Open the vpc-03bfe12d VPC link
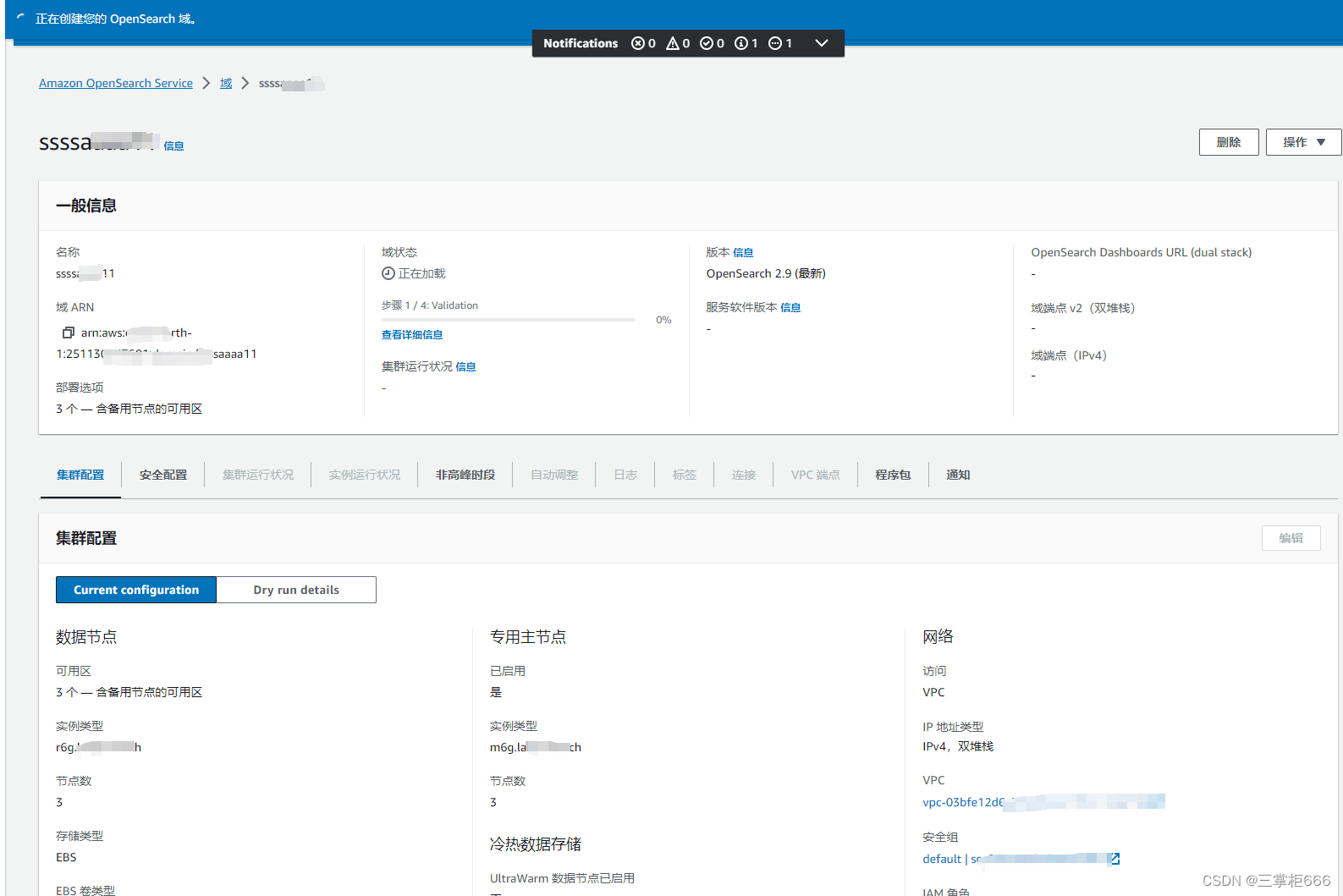This screenshot has height=896, width=1343. point(1043,802)
